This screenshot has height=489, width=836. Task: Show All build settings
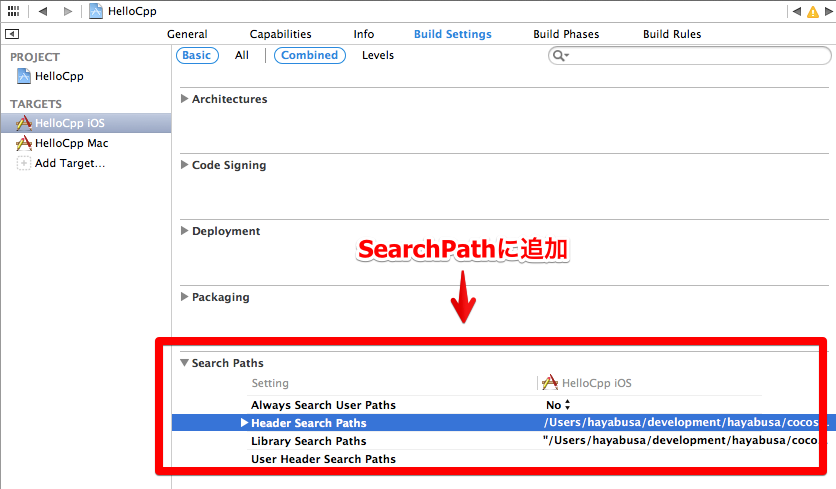point(242,55)
